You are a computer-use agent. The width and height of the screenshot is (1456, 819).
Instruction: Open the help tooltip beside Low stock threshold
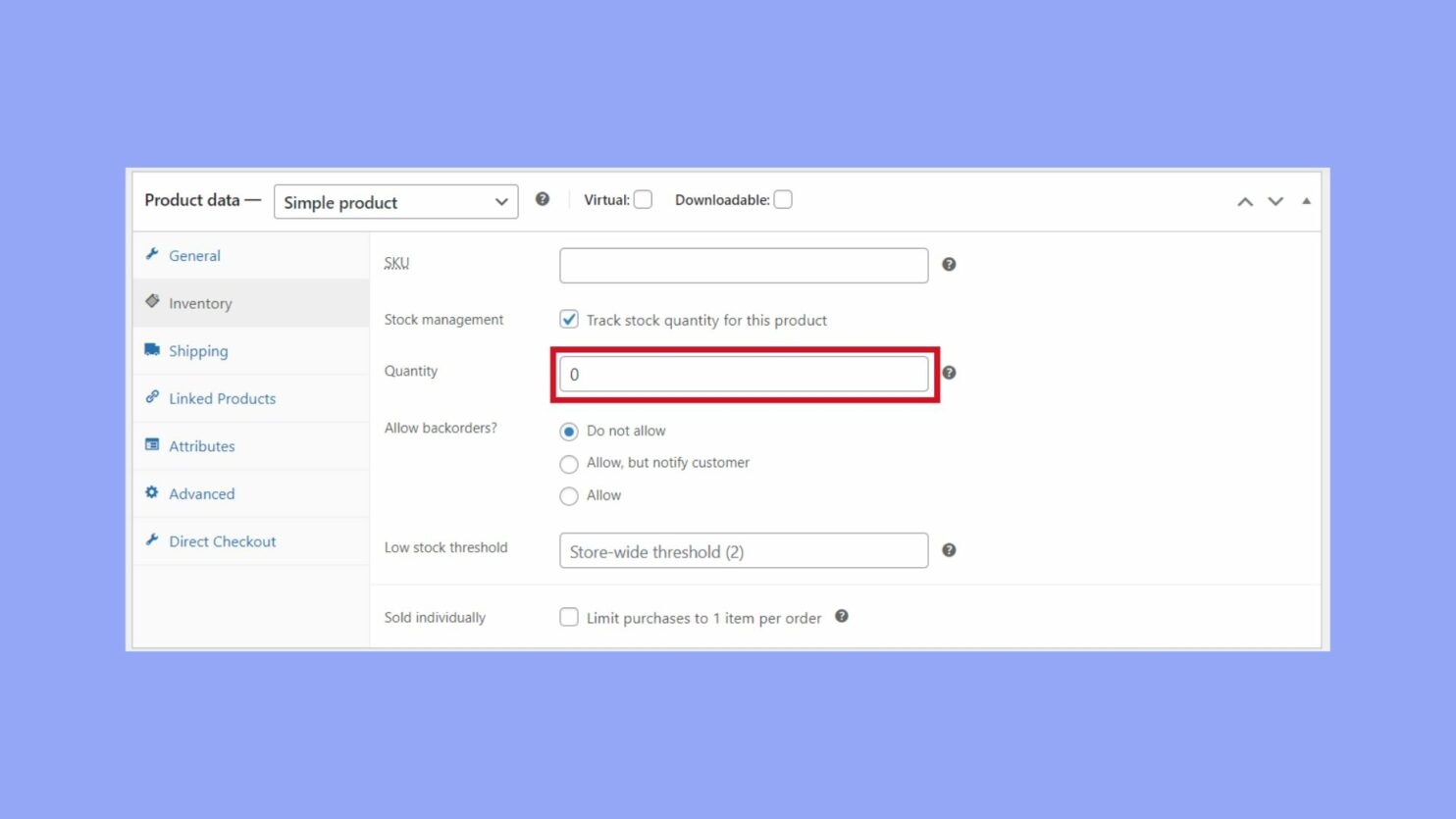(949, 550)
